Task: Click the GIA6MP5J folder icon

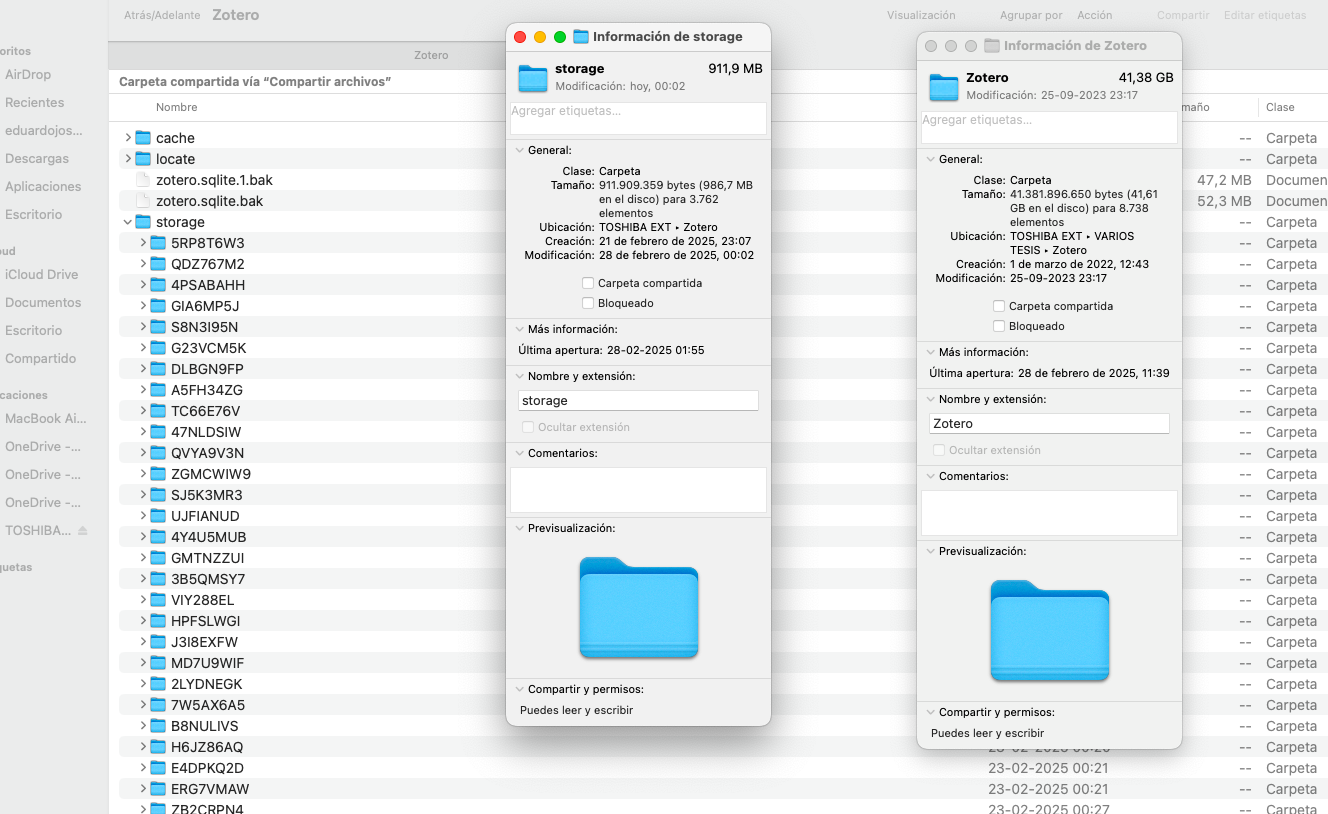Action: tap(158, 306)
